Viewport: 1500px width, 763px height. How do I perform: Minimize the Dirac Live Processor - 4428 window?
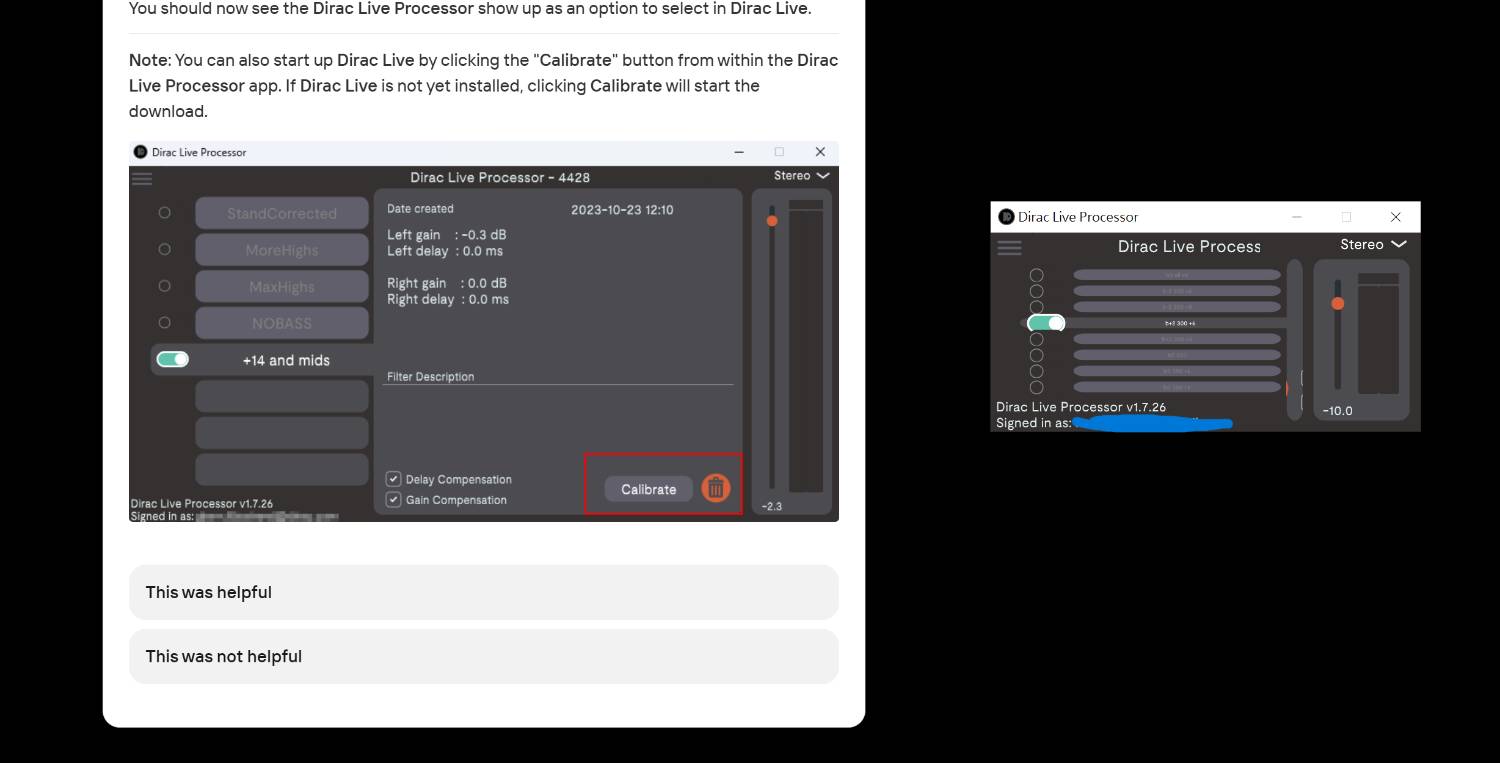point(739,152)
